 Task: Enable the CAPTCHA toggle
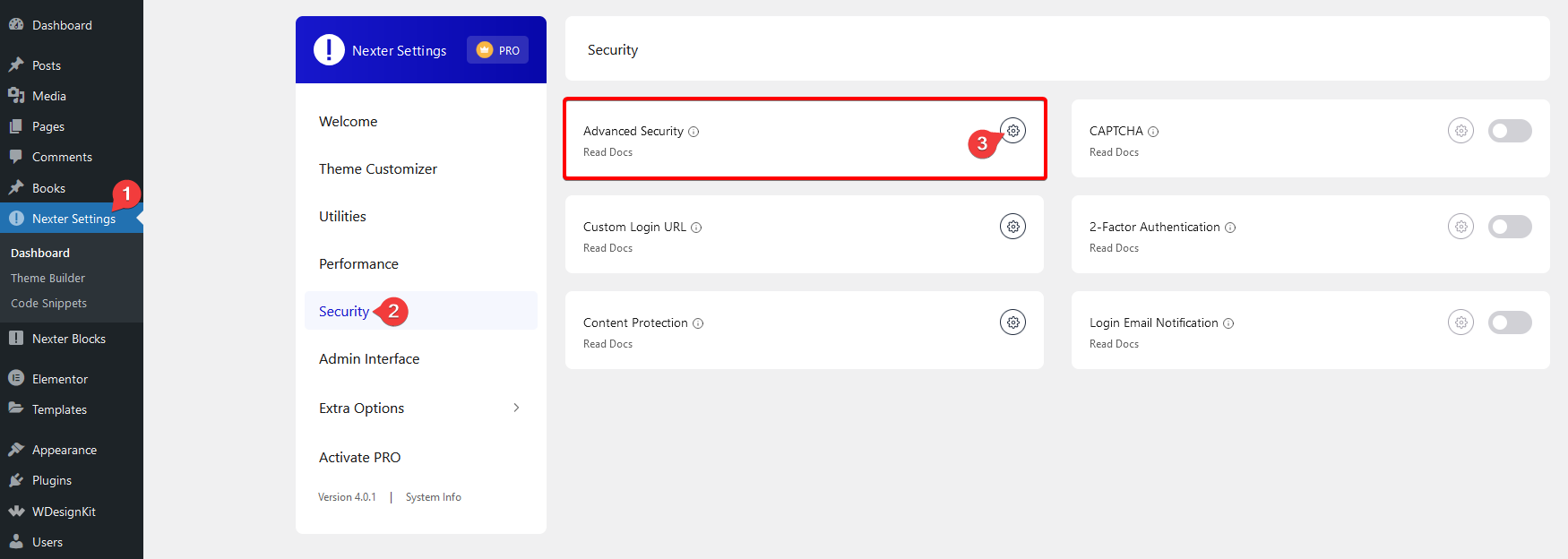(x=1510, y=131)
